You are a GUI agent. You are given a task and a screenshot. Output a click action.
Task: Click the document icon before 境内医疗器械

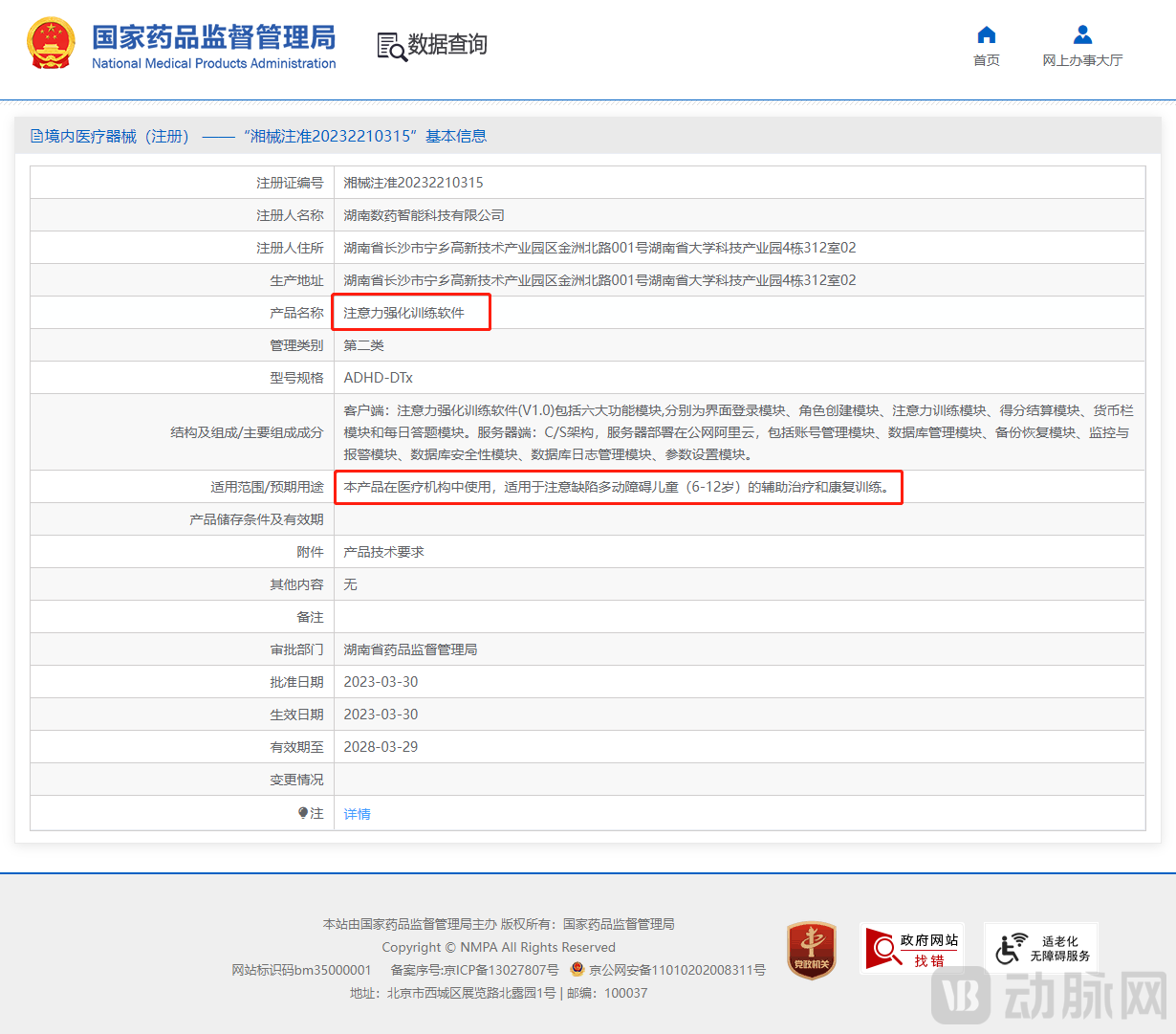(x=36, y=136)
